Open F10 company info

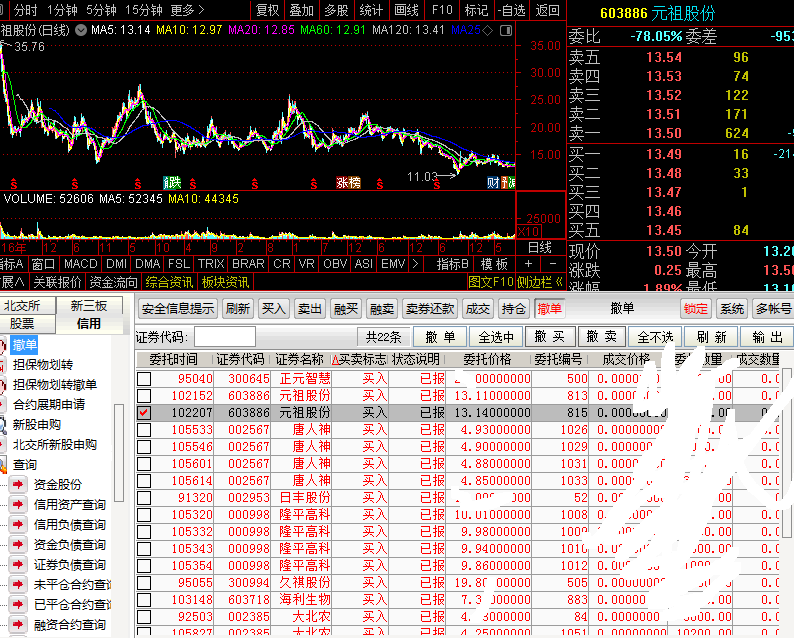[x=442, y=10]
